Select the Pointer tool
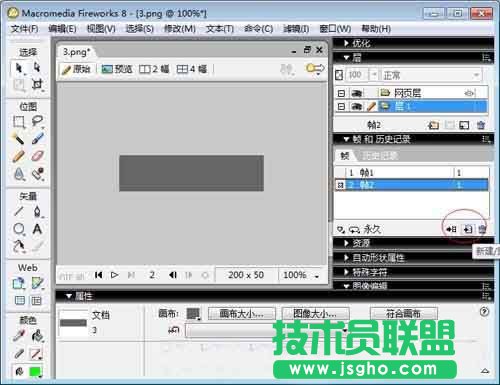Image resolution: width=500 pixels, height=385 pixels. click(x=19, y=68)
